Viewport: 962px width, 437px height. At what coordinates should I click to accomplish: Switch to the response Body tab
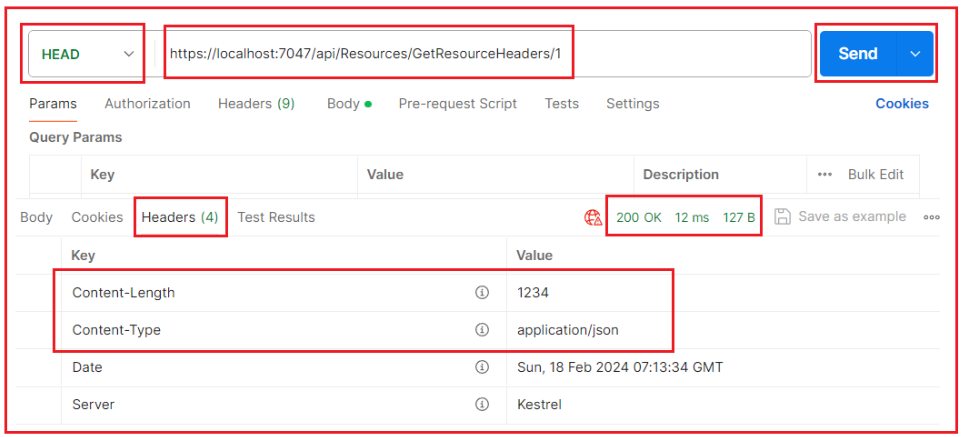coord(36,217)
